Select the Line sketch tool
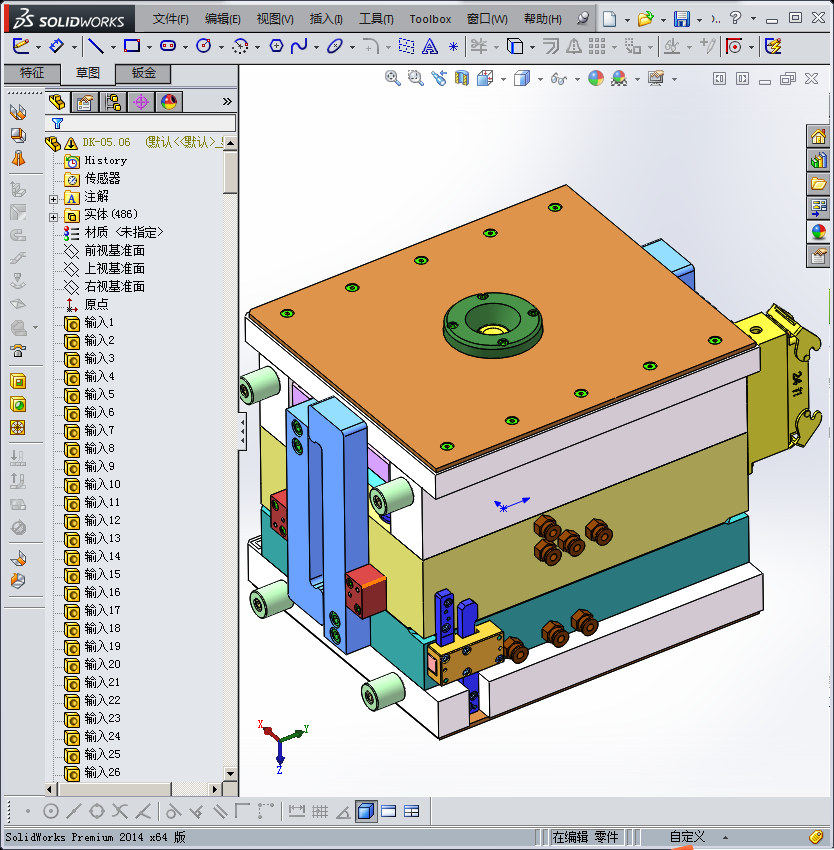 96,46
